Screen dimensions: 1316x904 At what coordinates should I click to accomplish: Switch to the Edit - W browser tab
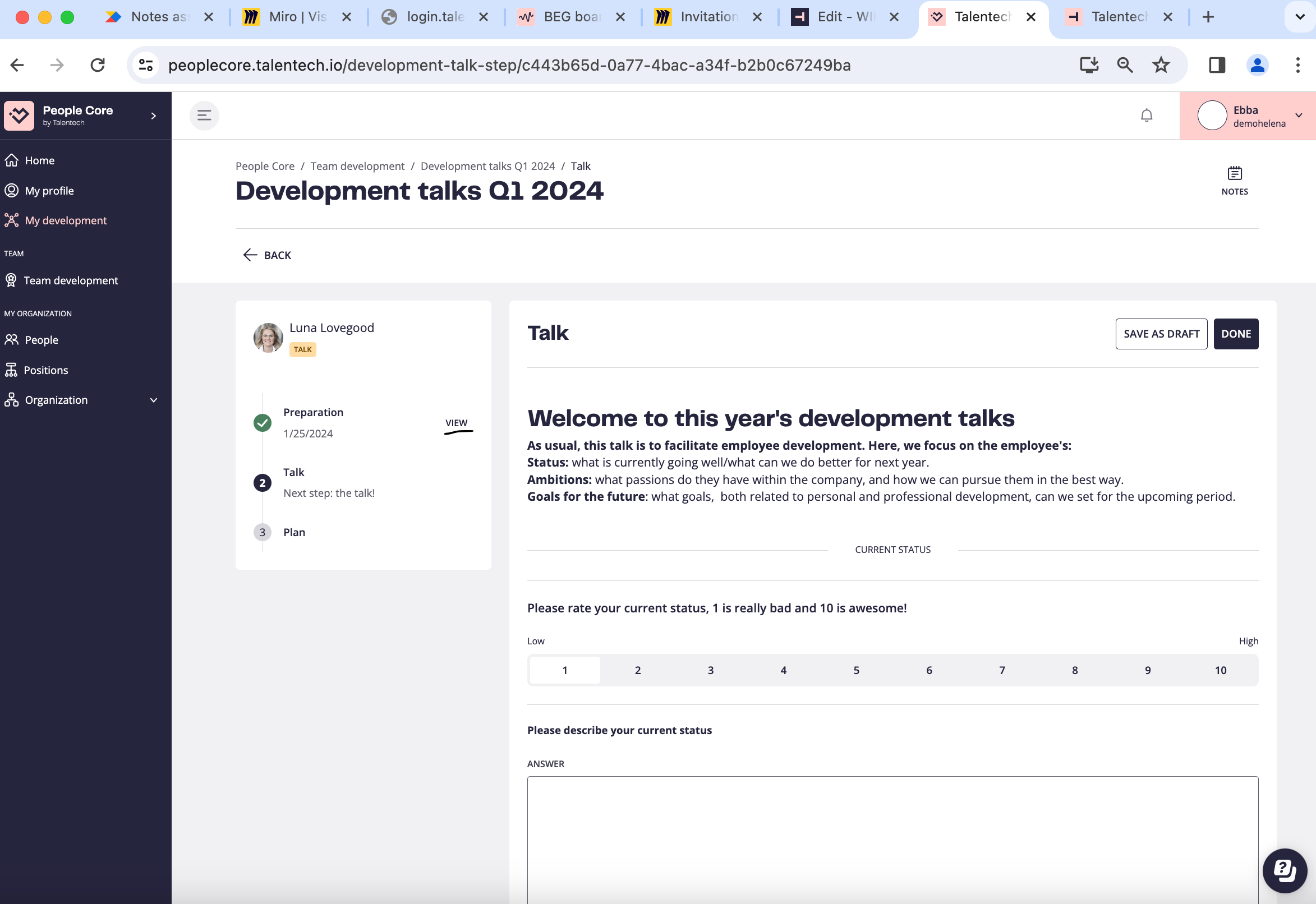(x=846, y=17)
